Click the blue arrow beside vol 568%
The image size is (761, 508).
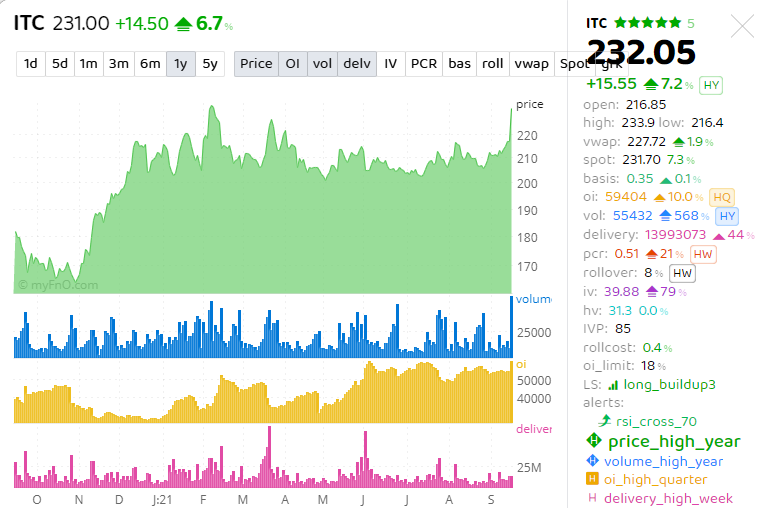665,215
